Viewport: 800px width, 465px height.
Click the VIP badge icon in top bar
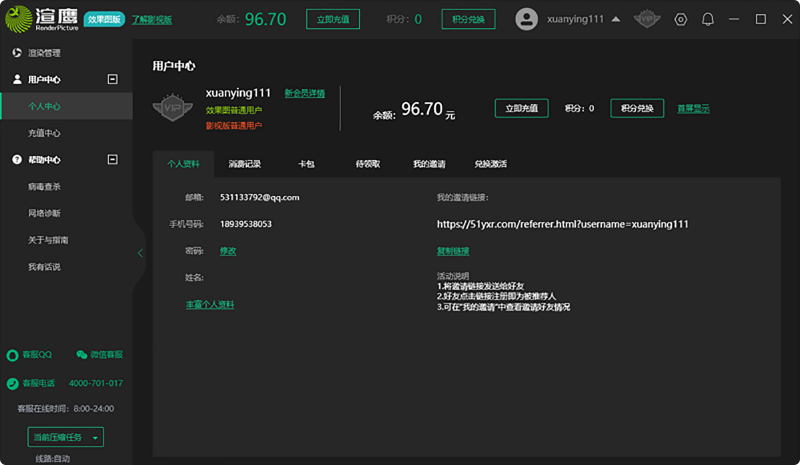coord(647,19)
